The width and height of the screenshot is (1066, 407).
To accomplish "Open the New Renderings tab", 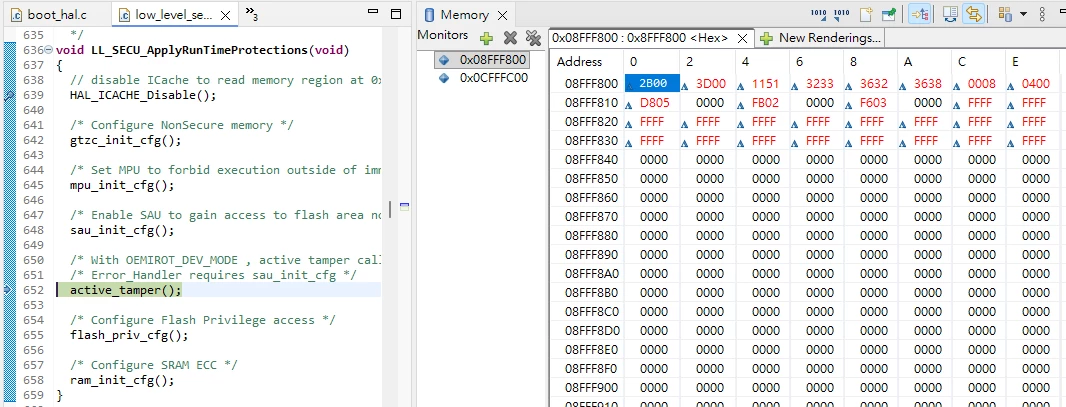I will (x=821, y=38).
